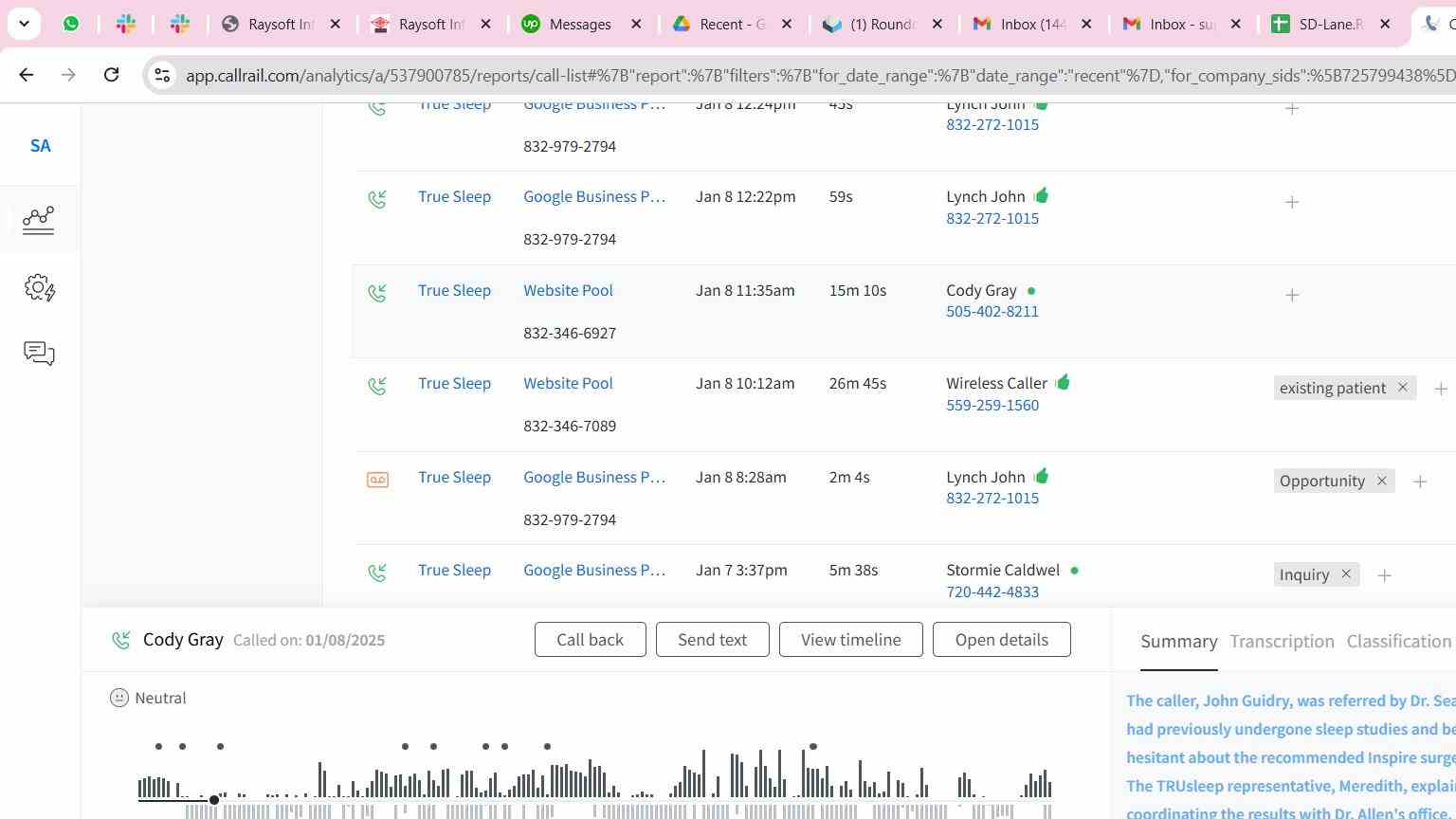Click the Stormie Caldwel caller name
Screen dimensions: 1456x819
(1003, 571)
